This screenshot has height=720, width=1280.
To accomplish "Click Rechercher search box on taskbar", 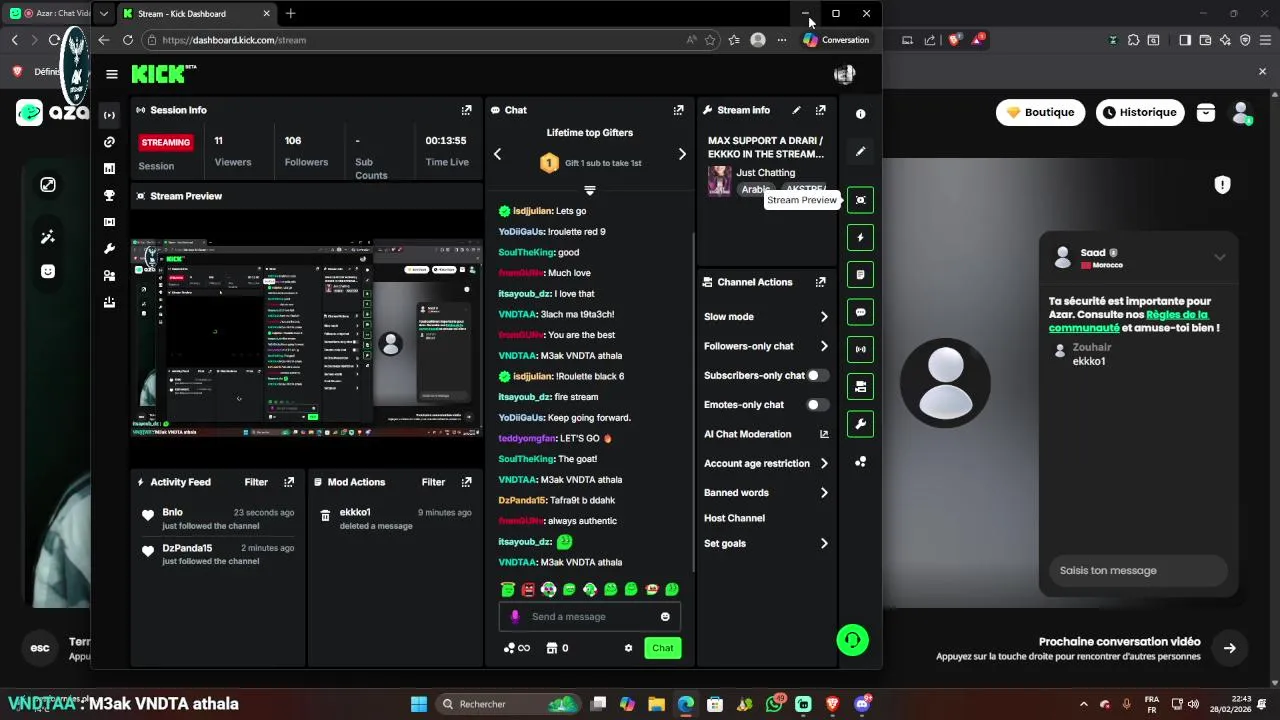I will (x=510, y=704).
